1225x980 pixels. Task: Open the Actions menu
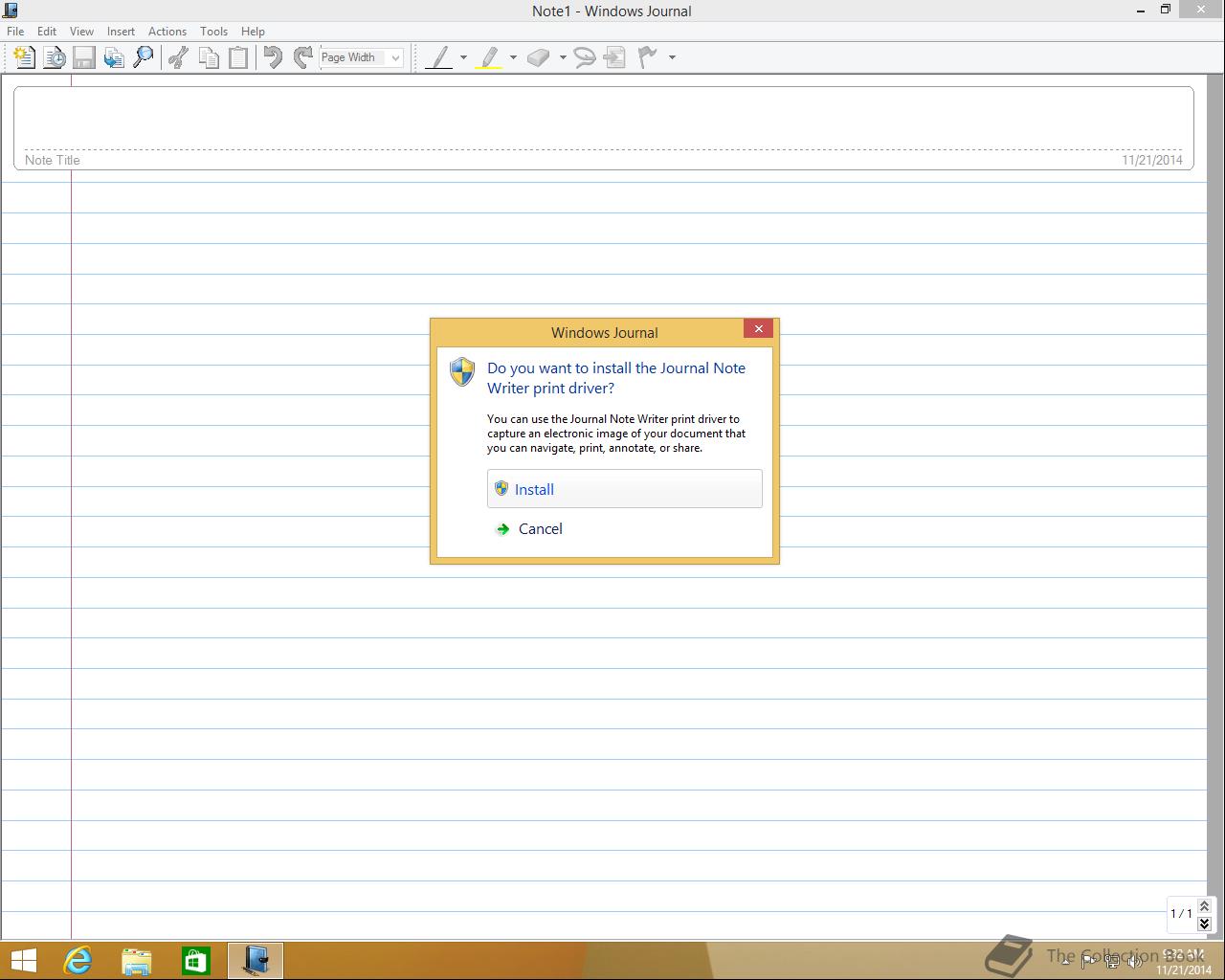167,32
